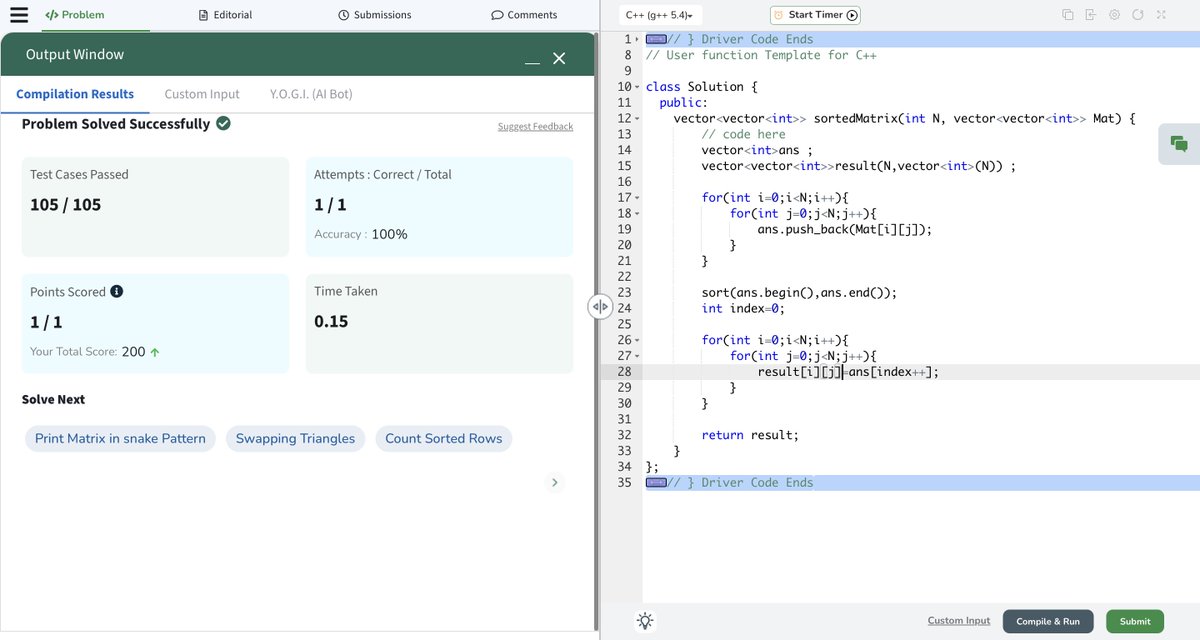Click the Points Scored info icon
Viewport: 1200px width, 640px height.
click(117, 292)
